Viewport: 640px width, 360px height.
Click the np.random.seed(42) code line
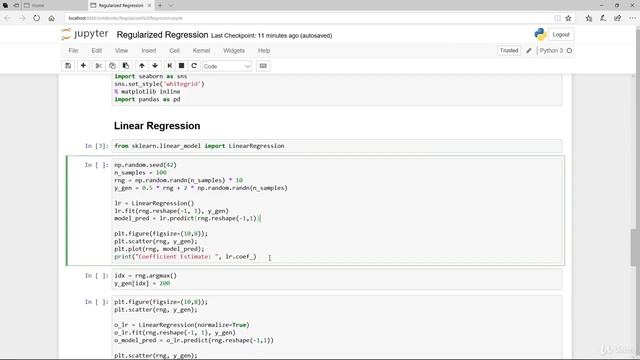[x=145, y=165]
